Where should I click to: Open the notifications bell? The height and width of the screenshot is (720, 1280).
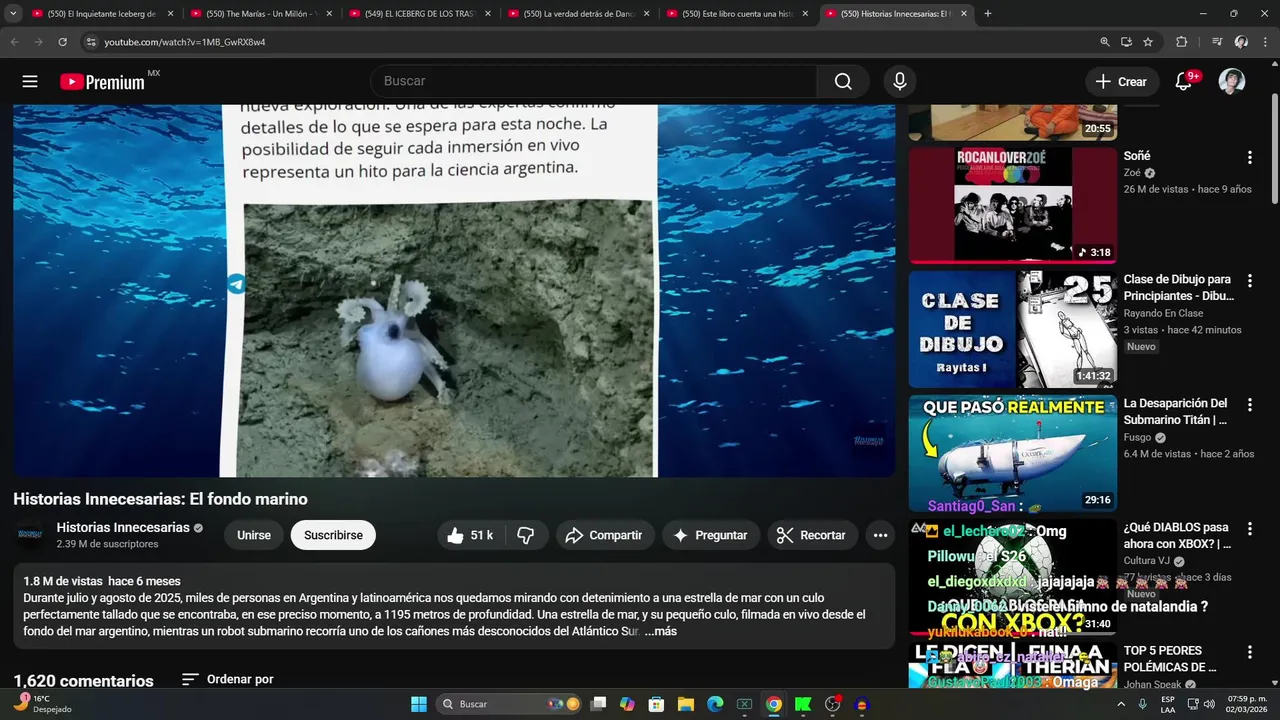(1184, 82)
